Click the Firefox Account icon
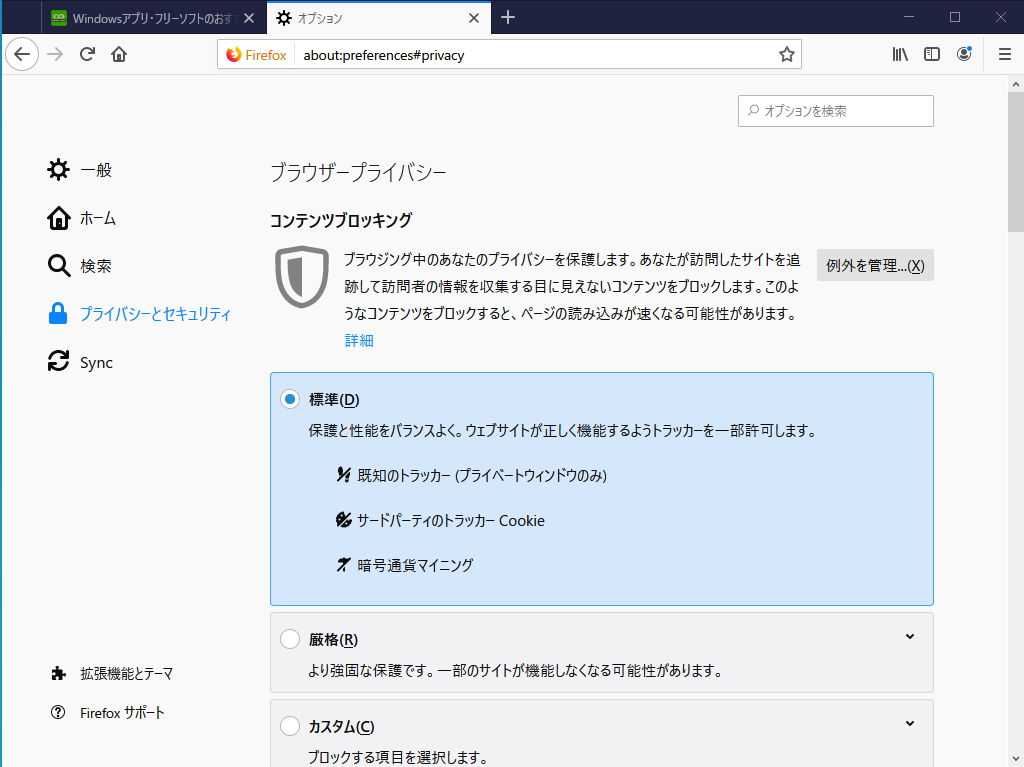This screenshot has width=1024, height=767. 963,54
